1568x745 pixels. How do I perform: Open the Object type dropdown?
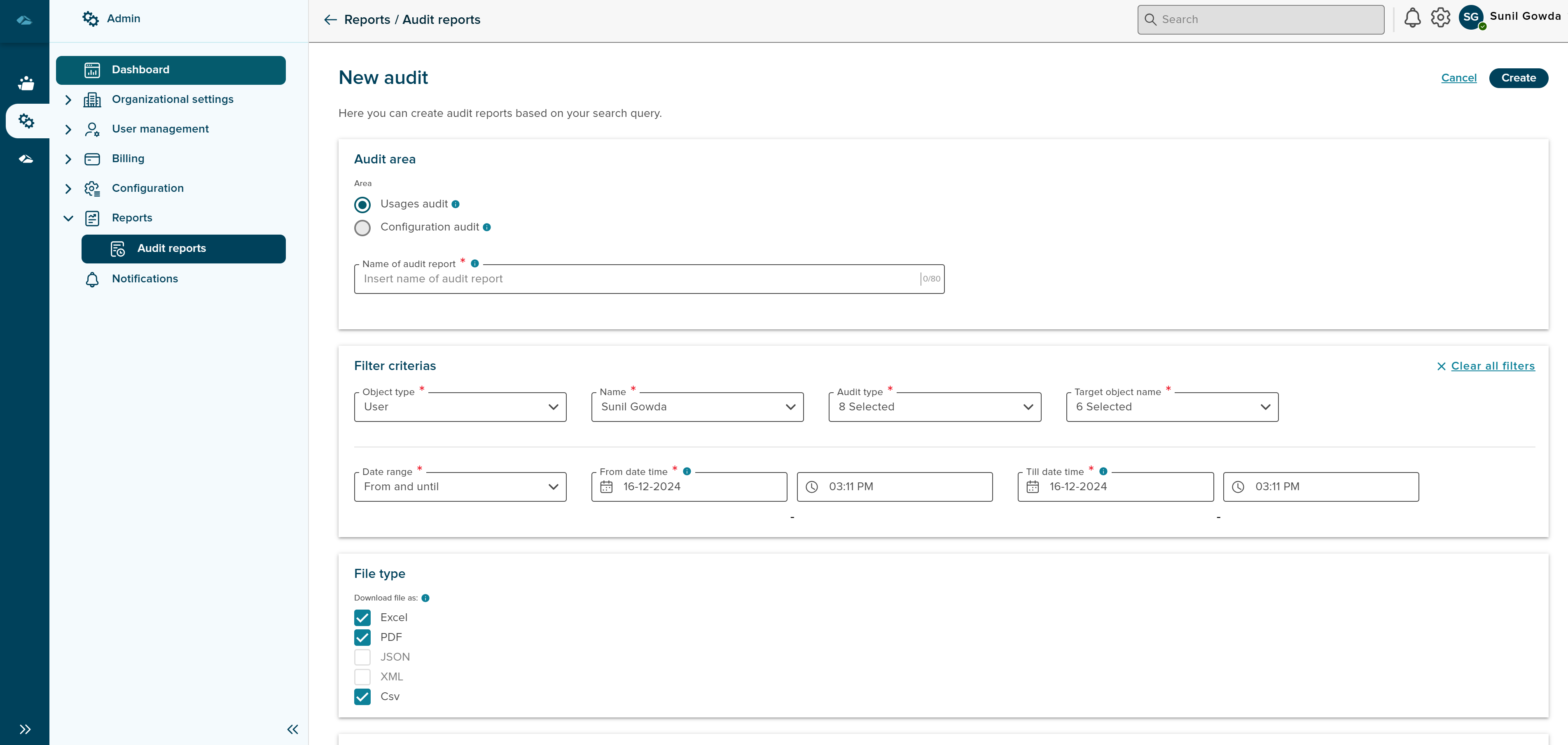[460, 407]
